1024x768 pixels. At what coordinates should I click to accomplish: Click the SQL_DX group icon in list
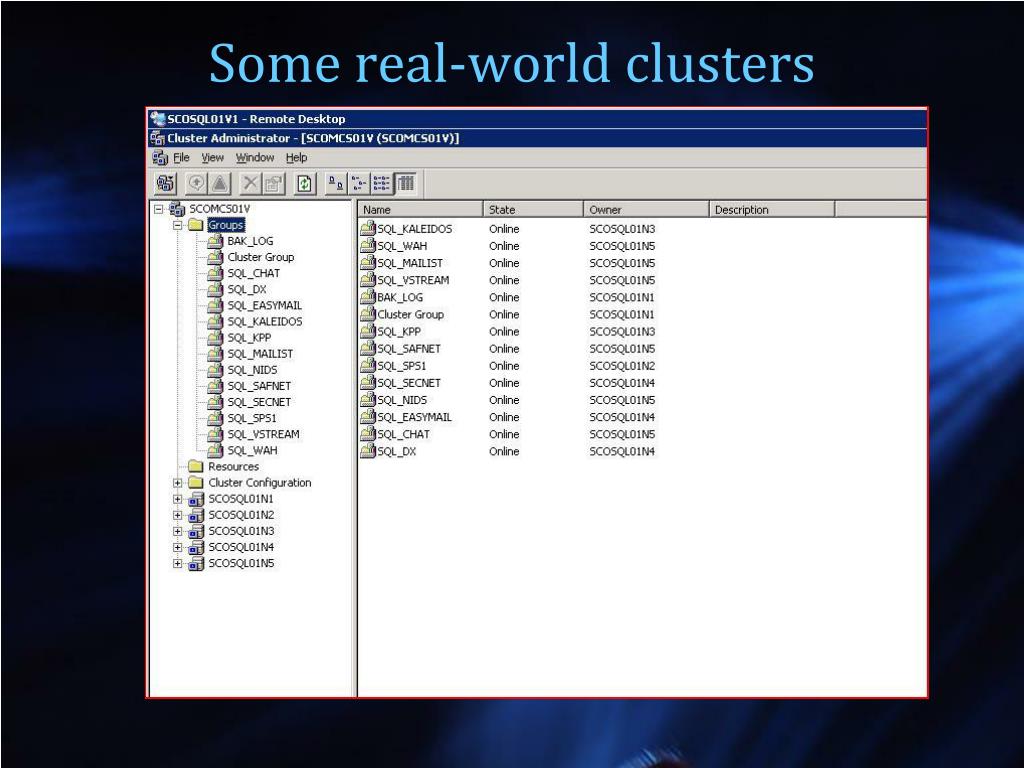point(368,451)
